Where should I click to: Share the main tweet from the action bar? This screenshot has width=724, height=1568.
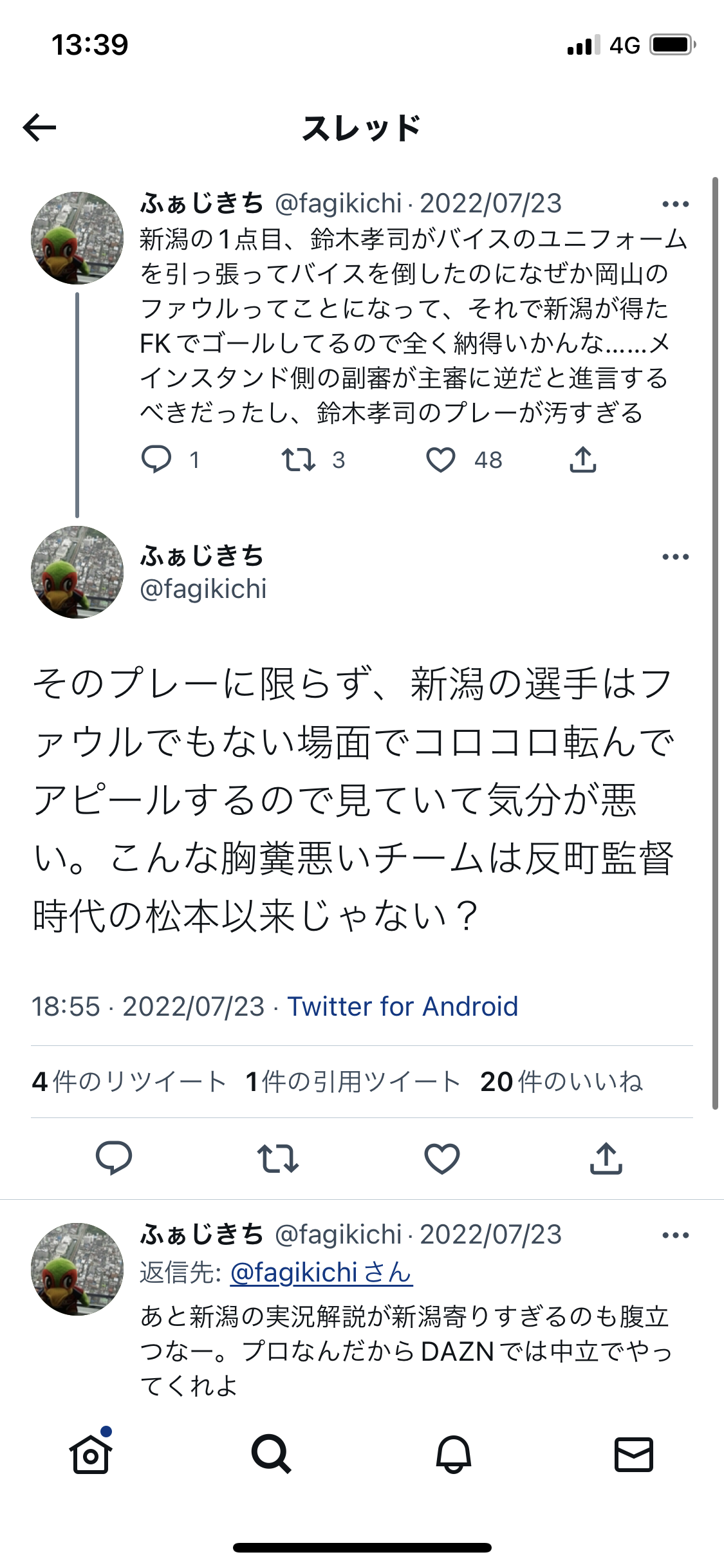pyautogui.click(x=606, y=1158)
